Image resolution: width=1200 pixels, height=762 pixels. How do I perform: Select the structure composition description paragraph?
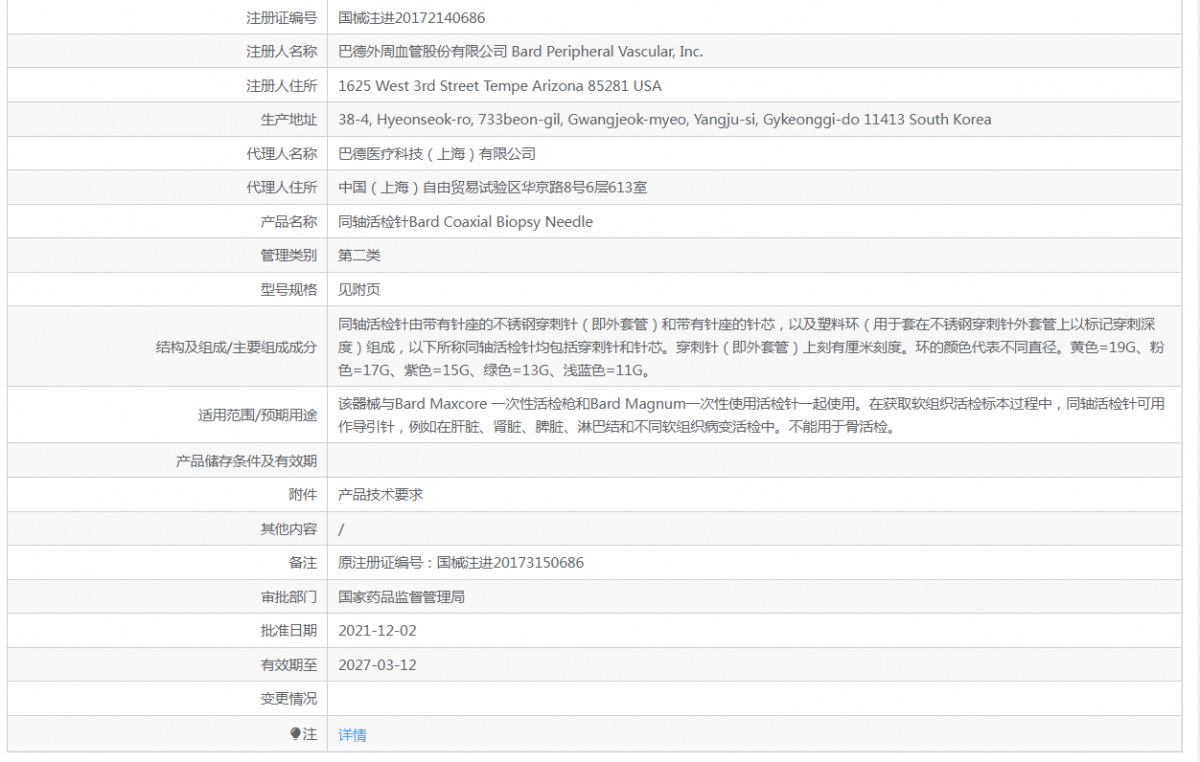click(752, 347)
